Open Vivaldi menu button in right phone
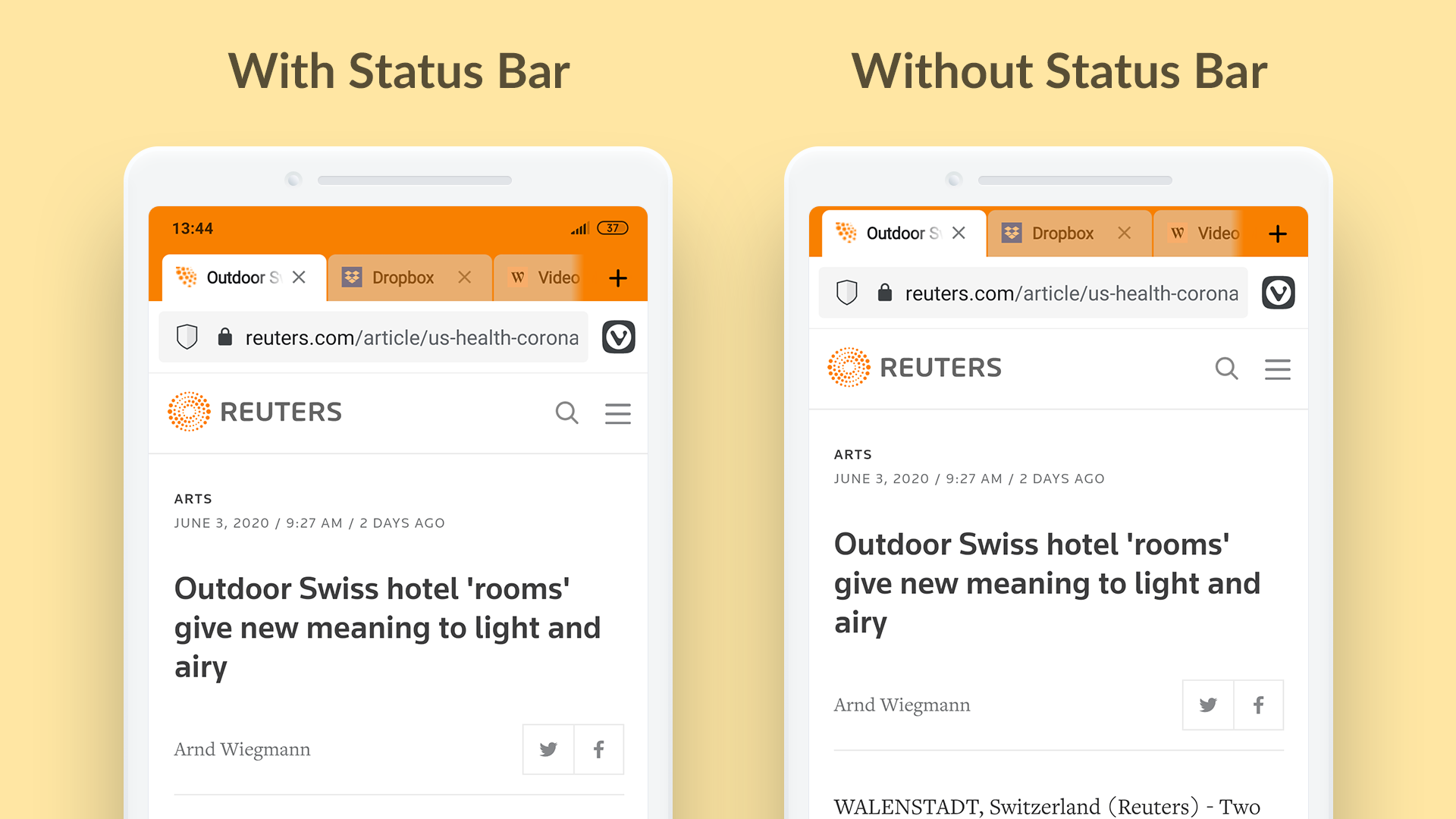The width and height of the screenshot is (1456, 819). 1279,293
